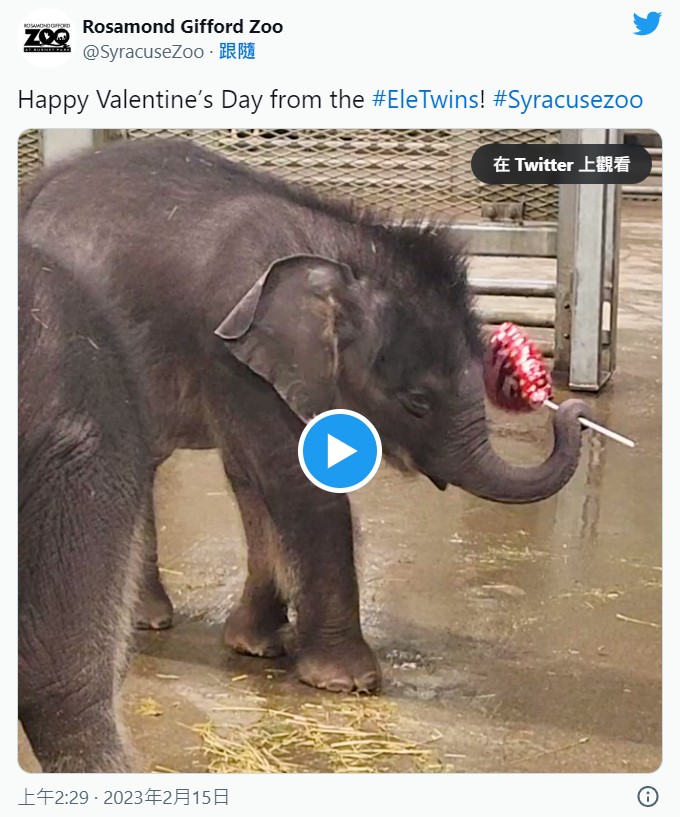Open the info icon beside the timestamp

click(x=648, y=796)
